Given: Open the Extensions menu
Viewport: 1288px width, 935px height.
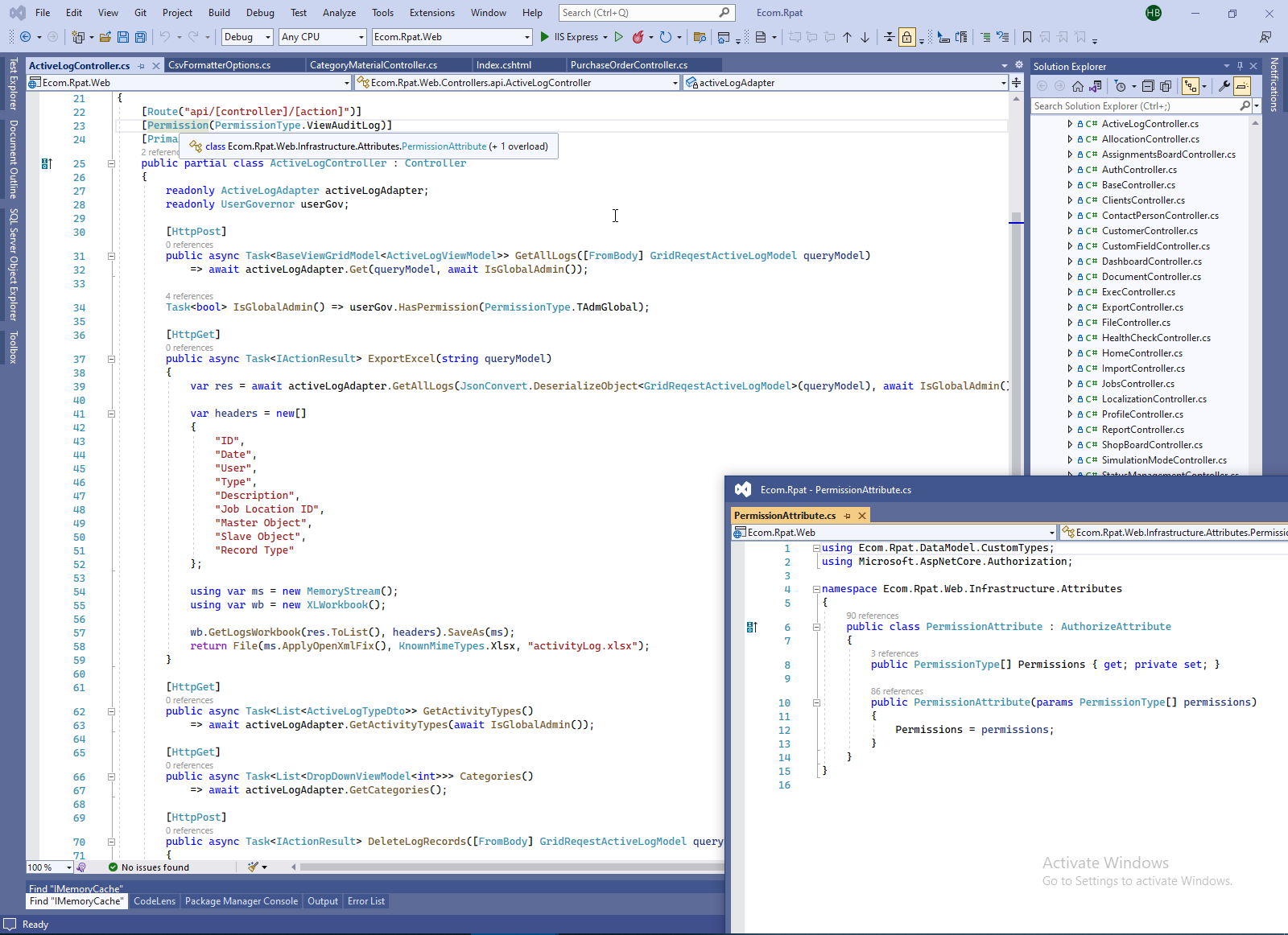Looking at the screenshot, I should coord(431,13).
